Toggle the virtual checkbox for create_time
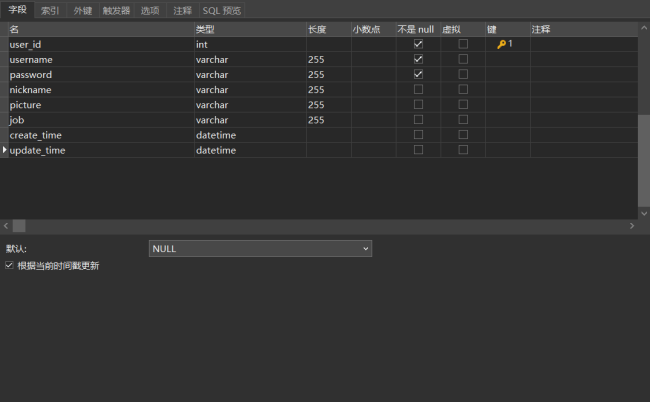 point(463,135)
